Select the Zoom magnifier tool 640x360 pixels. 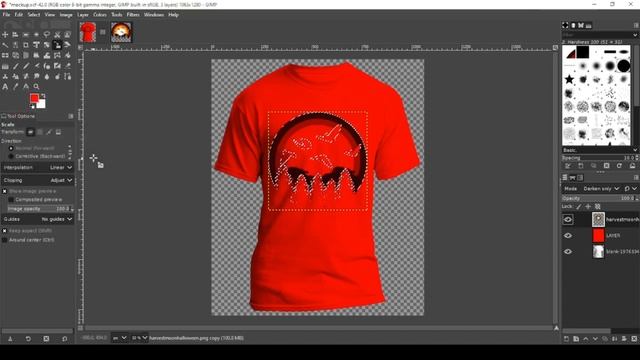(36, 87)
